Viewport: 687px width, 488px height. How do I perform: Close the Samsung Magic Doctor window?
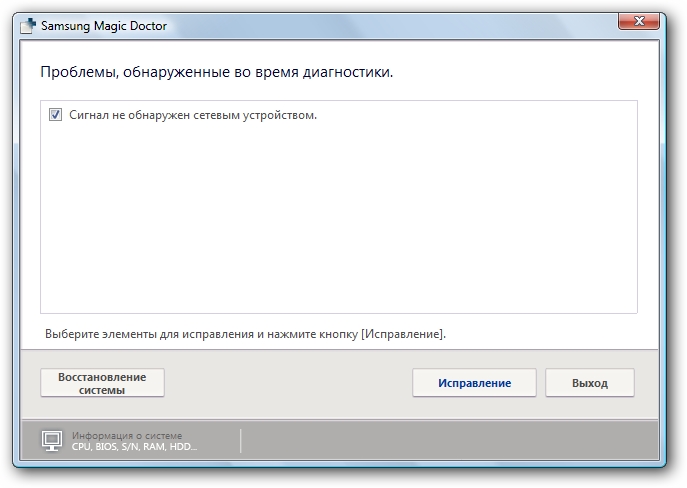pos(639,21)
